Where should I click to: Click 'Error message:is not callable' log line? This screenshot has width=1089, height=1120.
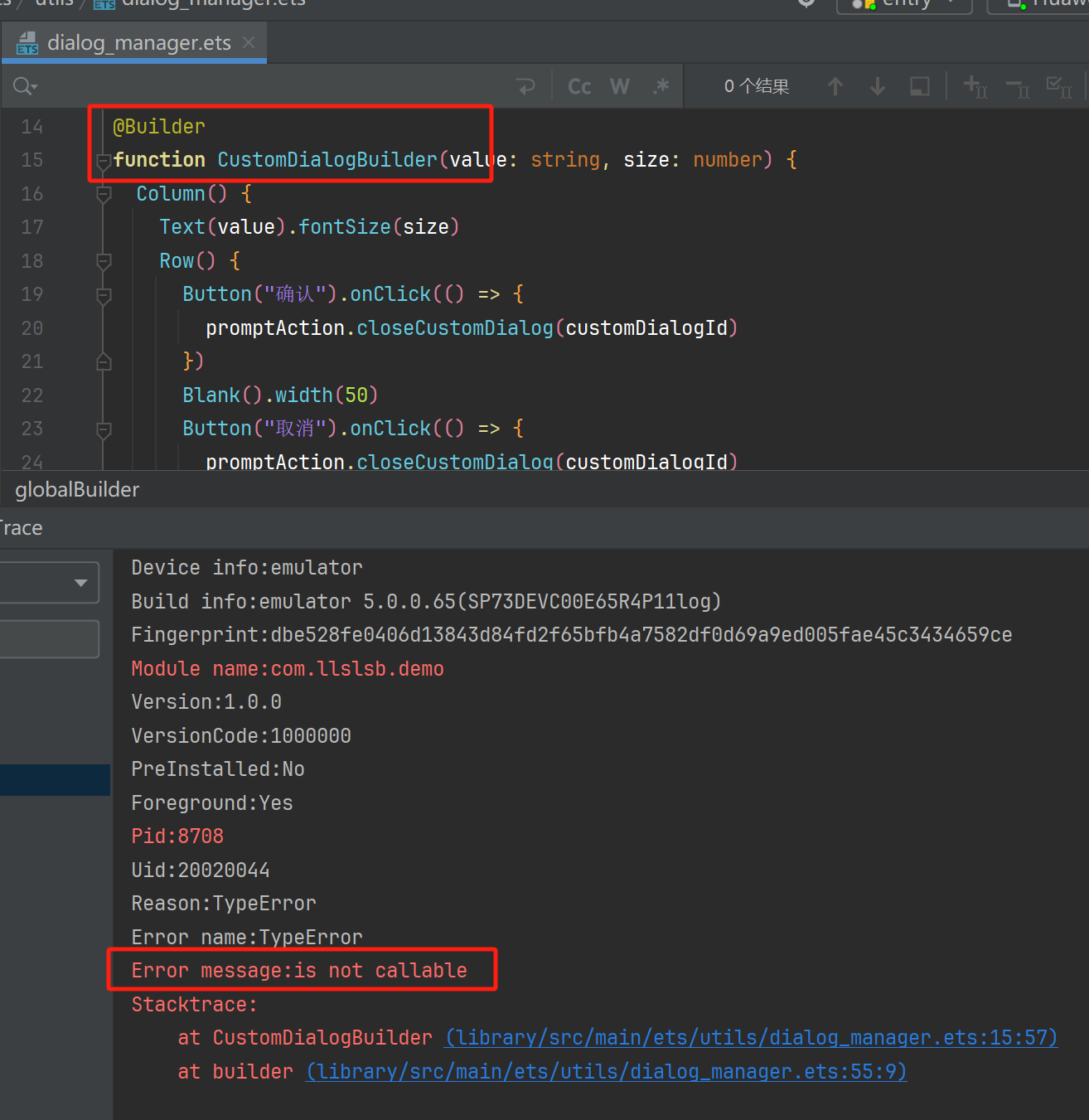tap(299, 971)
